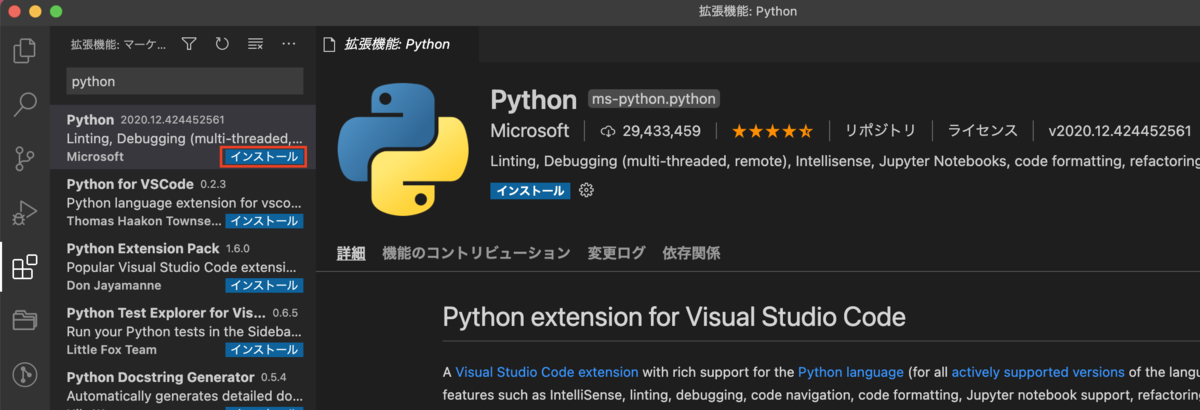The height and width of the screenshot is (410, 1200).
Task: Clear the extension search results
Action: tap(255, 44)
